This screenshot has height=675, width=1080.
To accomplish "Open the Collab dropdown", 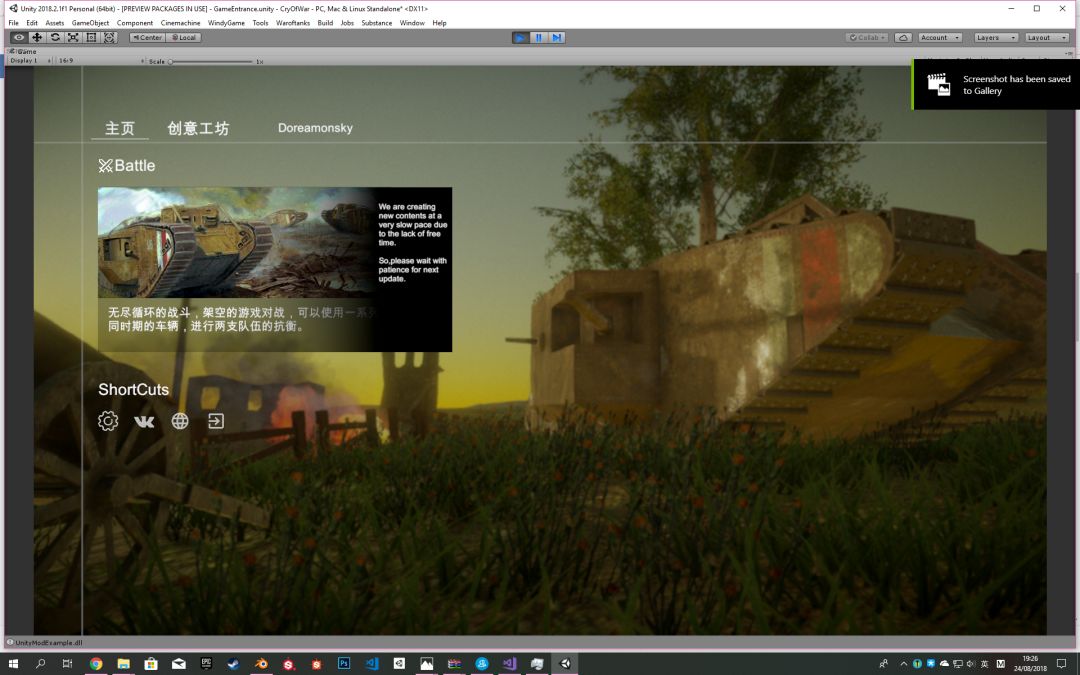I will (x=867, y=38).
